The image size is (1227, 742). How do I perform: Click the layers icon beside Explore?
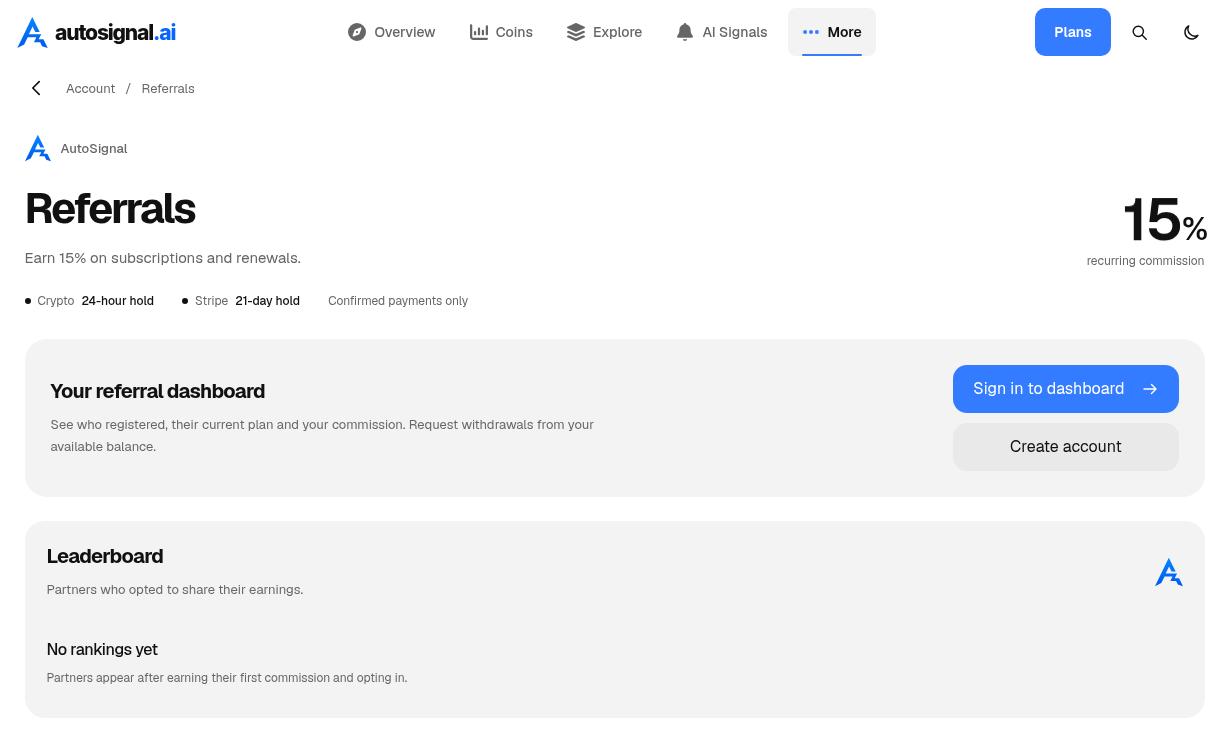pyautogui.click(x=576, y=32)
